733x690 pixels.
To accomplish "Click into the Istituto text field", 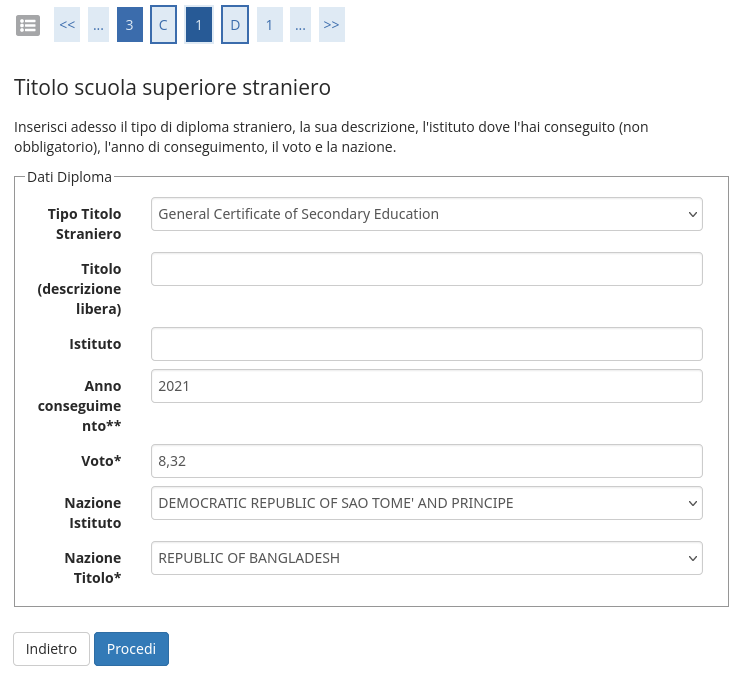I will (426, 344).
